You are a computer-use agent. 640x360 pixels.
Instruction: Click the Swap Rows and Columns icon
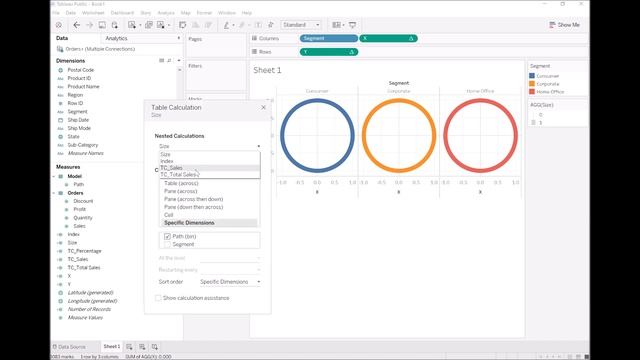click(182, 25)
